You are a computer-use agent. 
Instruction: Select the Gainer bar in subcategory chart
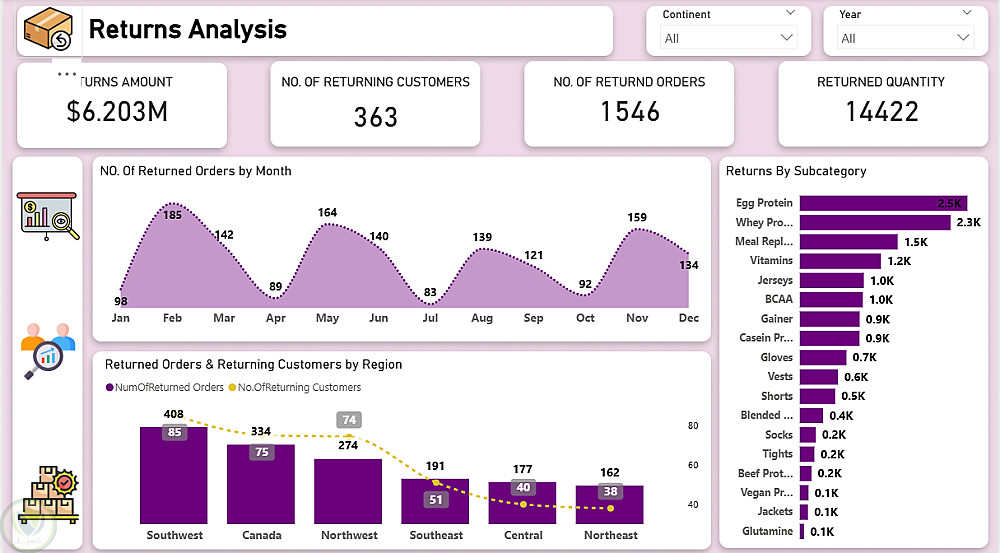point(830,319)
